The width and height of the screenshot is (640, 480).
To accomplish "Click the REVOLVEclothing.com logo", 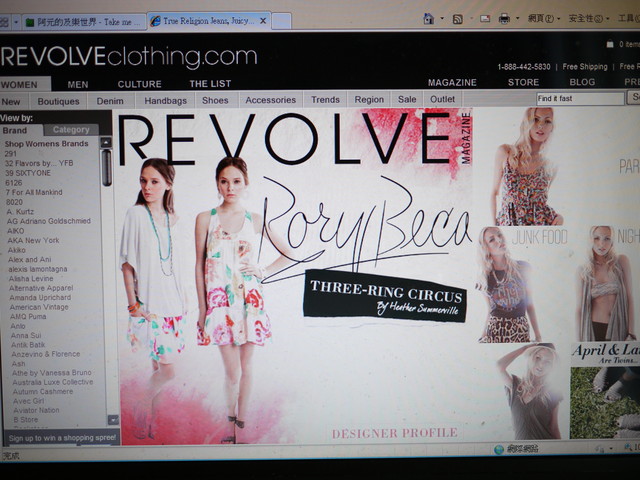I will [129, 57].
